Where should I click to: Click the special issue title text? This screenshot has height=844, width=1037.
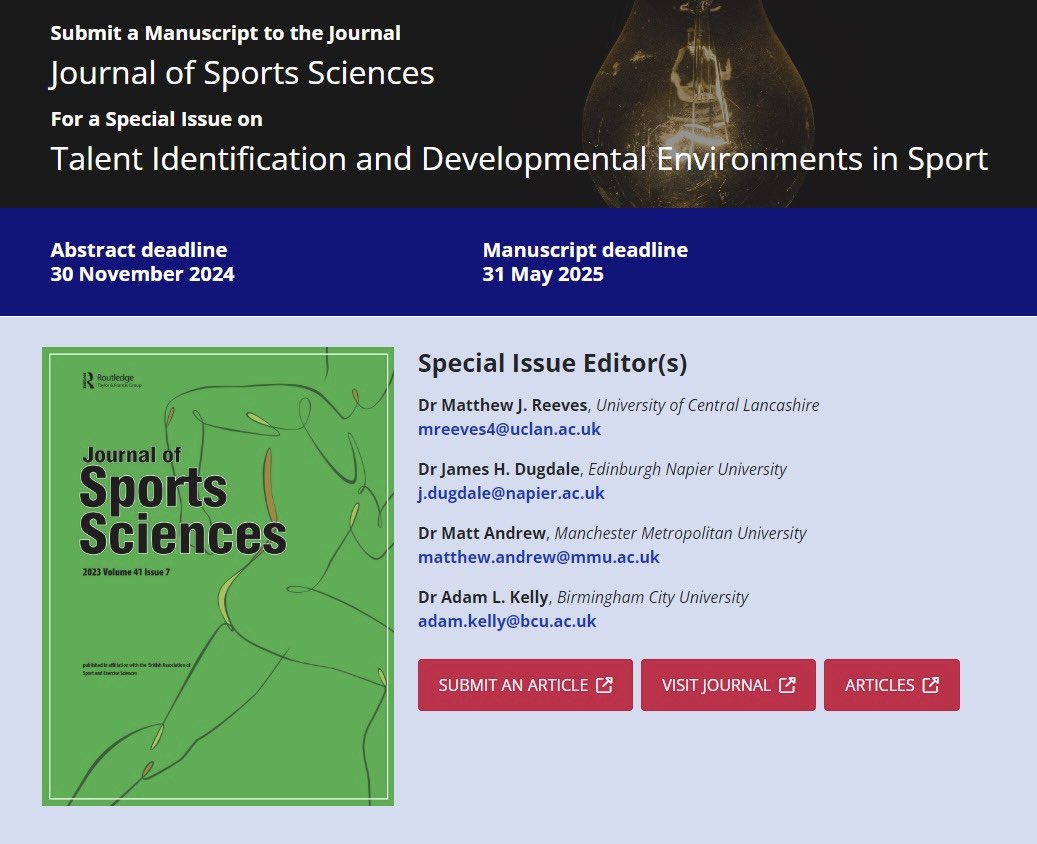tap(518, 158)
